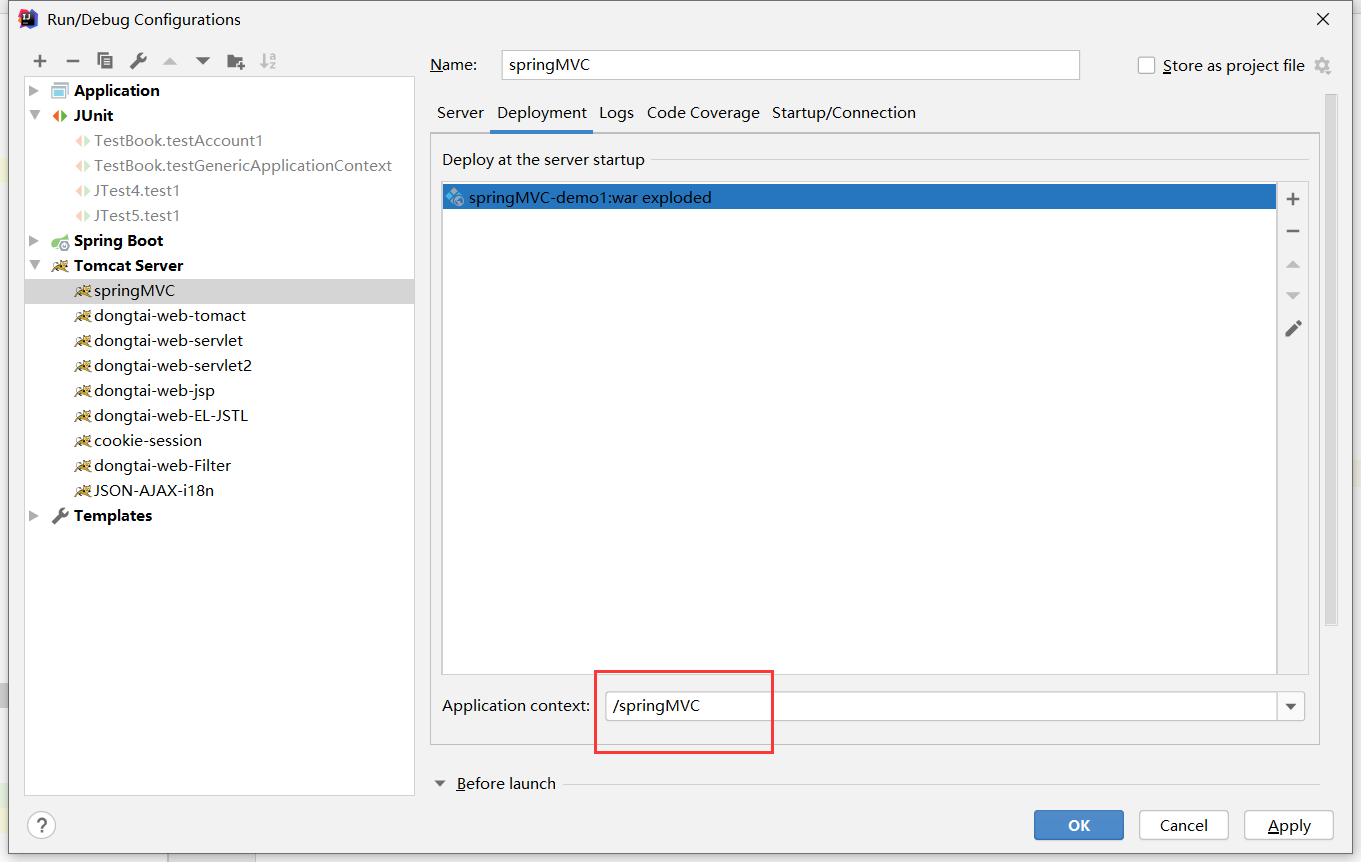Click the Cancel button
This screenshot has height=862, width=1361.
pos(1184,825)
